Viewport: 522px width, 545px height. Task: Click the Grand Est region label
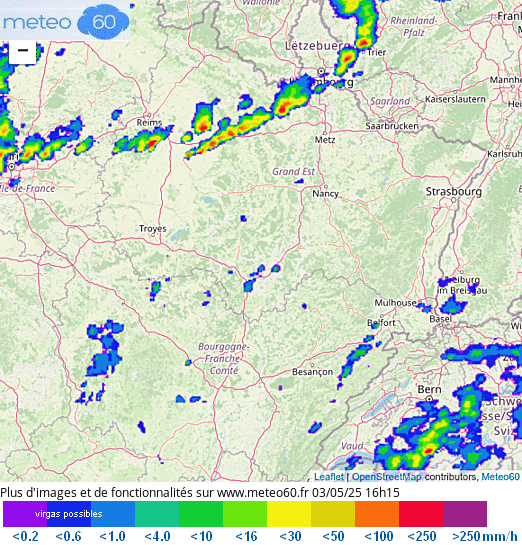293,171
